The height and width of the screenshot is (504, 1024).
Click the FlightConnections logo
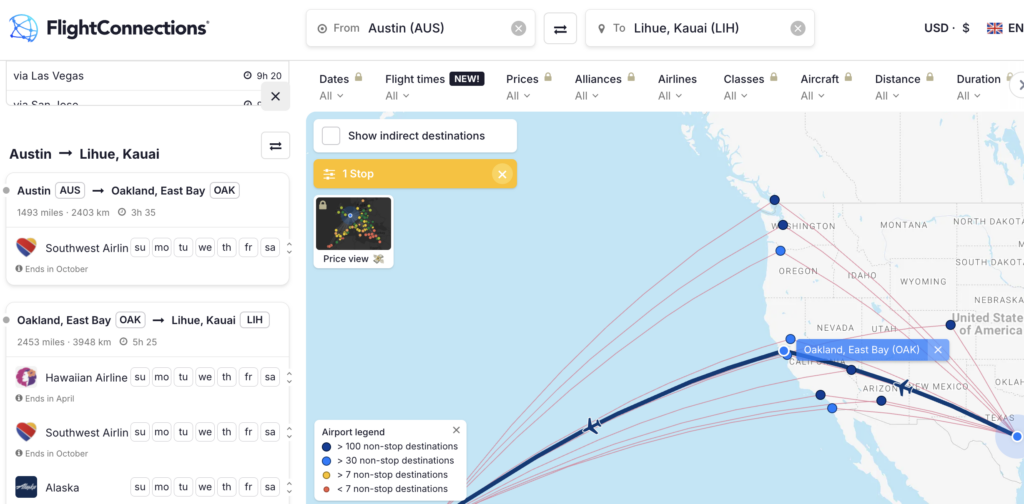108,28
